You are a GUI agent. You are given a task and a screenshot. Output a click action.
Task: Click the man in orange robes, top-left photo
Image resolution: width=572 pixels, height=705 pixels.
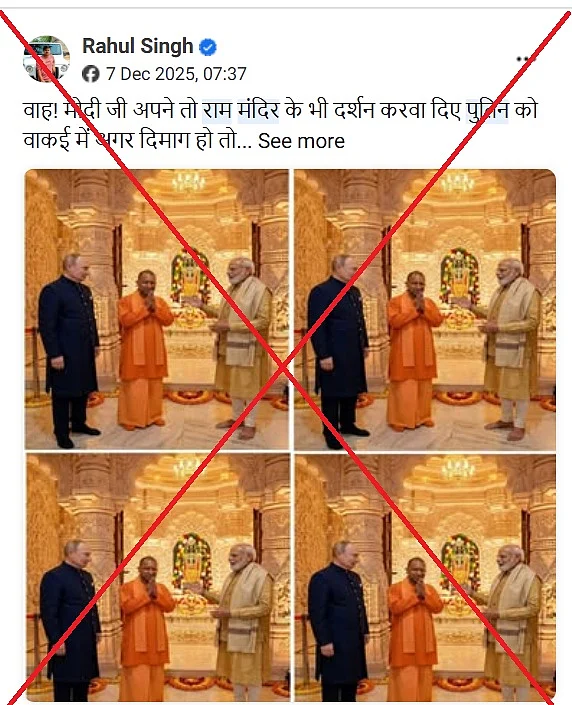point(145,350)
